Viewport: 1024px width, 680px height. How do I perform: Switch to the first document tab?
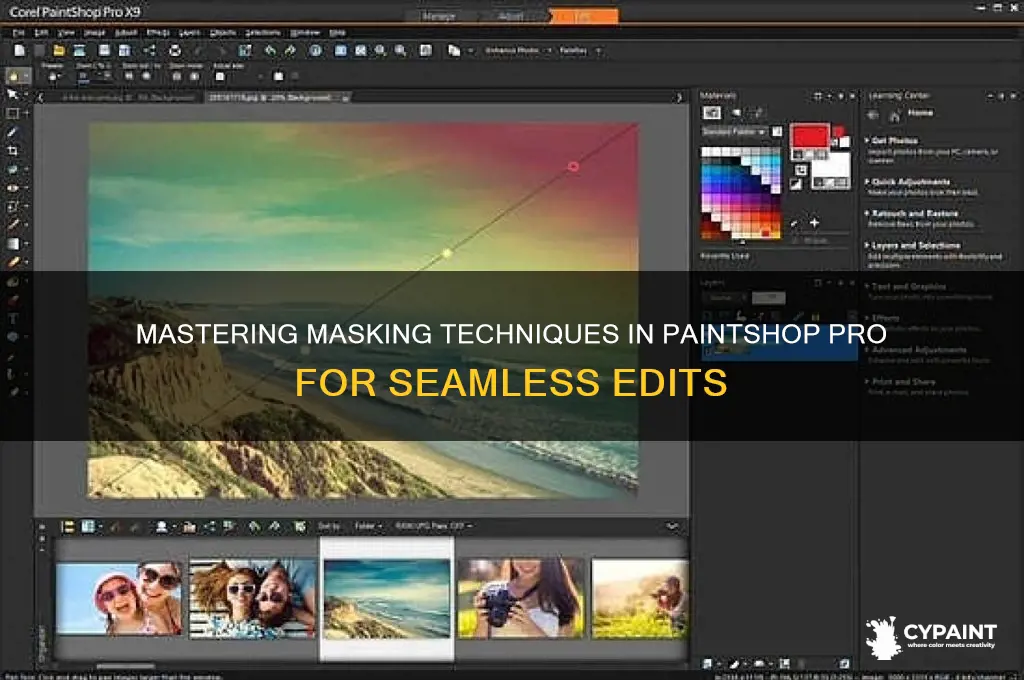click(x=128, y=97)
